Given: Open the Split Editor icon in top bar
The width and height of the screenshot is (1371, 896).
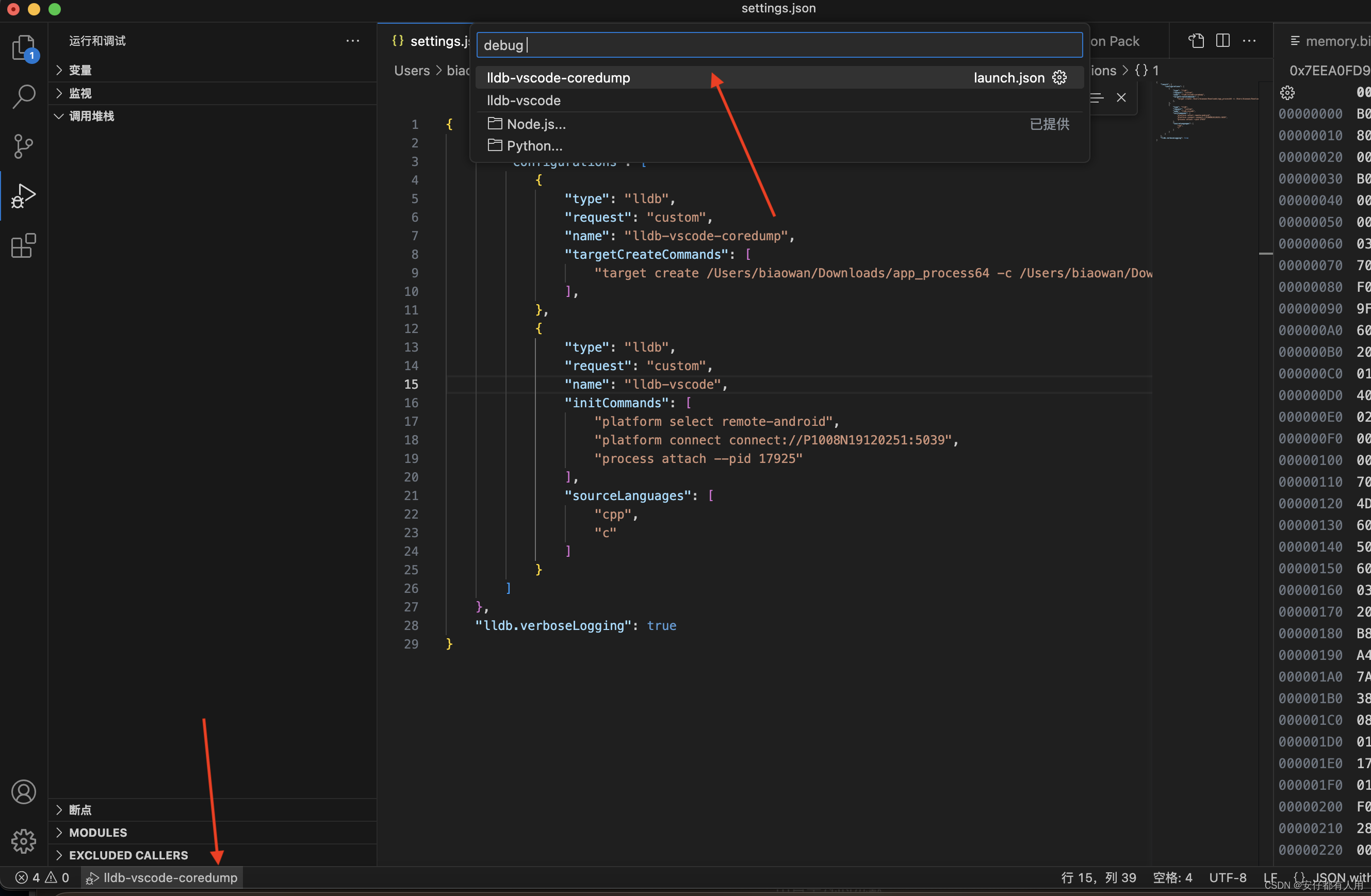Looking at the screenshot, I should (x=1223, y=40).
